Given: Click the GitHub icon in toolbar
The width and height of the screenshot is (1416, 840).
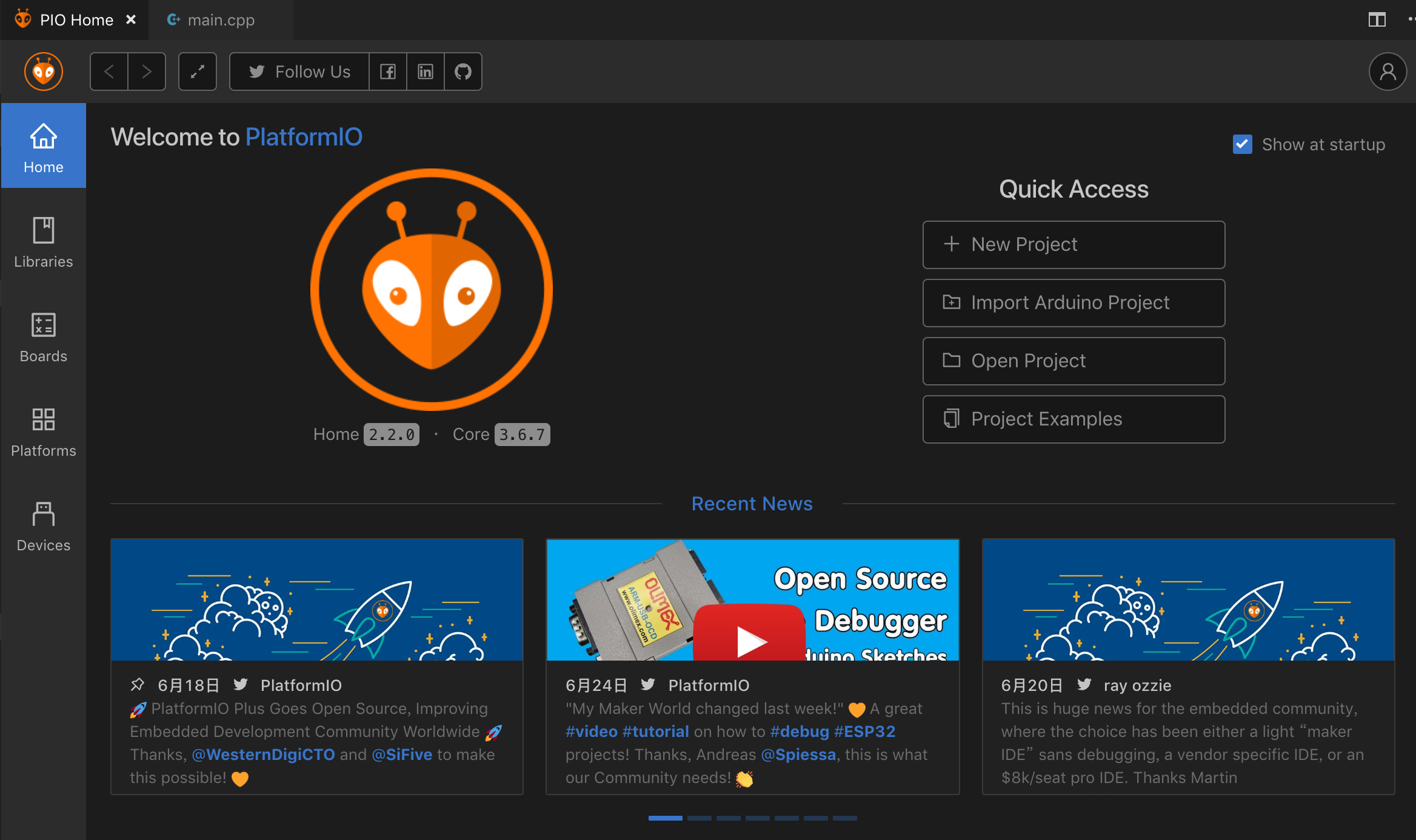Looking at the screenshot, I should 463,72.
